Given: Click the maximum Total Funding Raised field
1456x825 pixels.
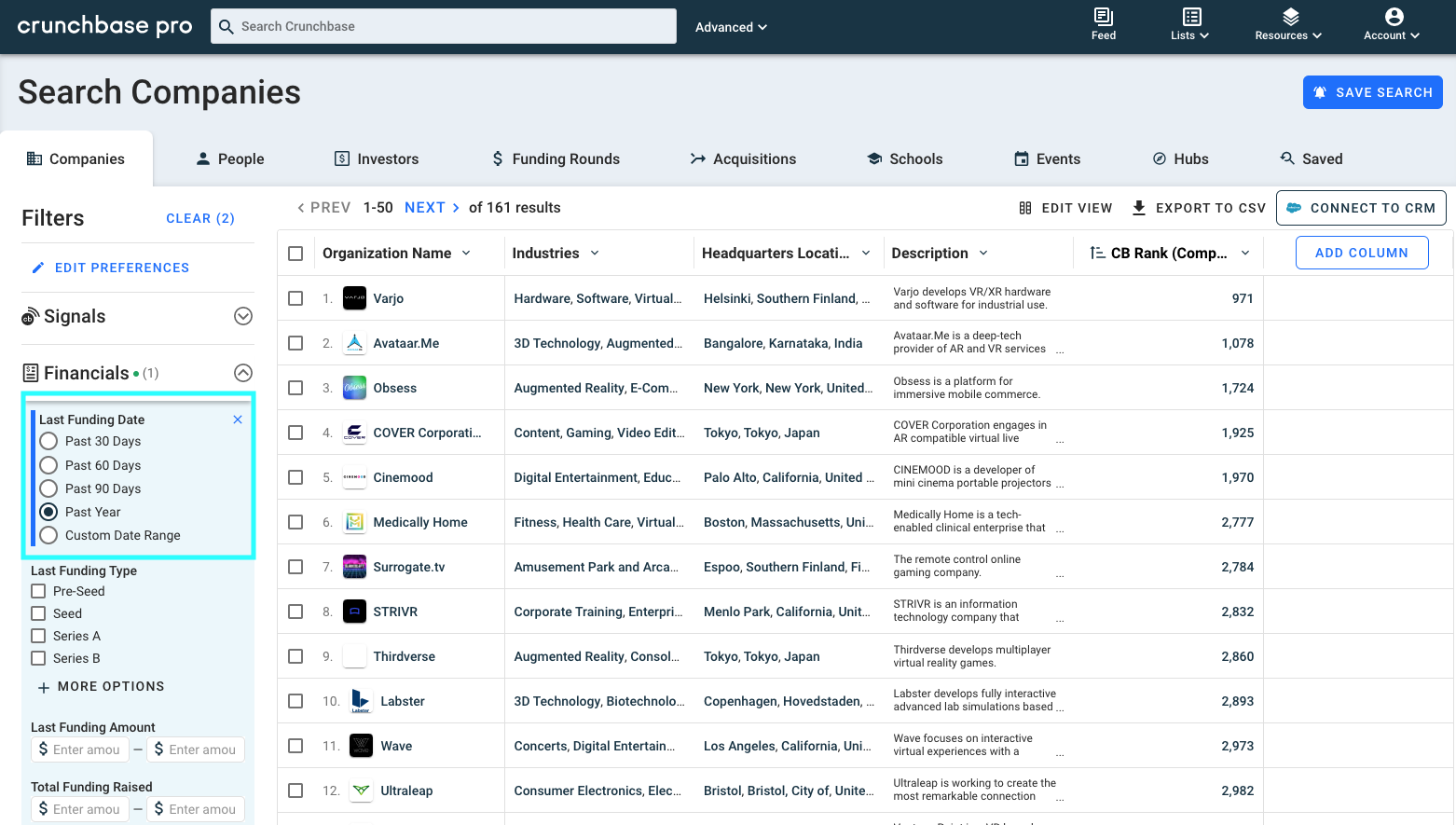Looking at the screenshot, I should pyautogui.click(x=196, y=809).
